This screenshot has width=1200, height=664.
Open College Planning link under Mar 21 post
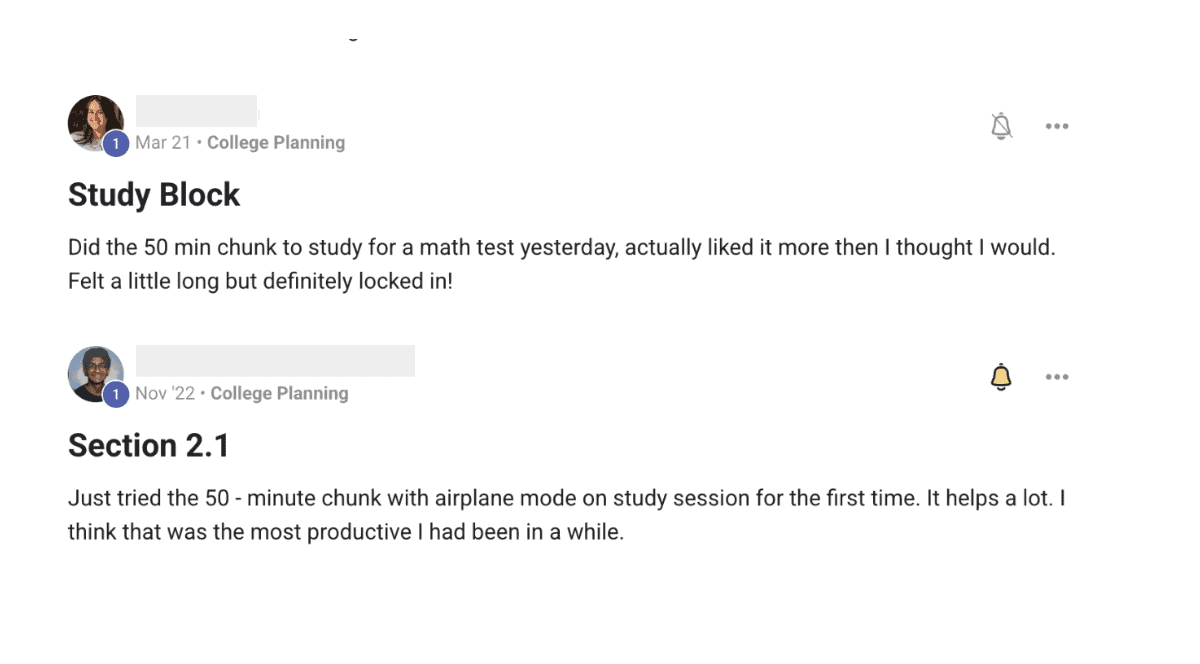click(276, 143)
